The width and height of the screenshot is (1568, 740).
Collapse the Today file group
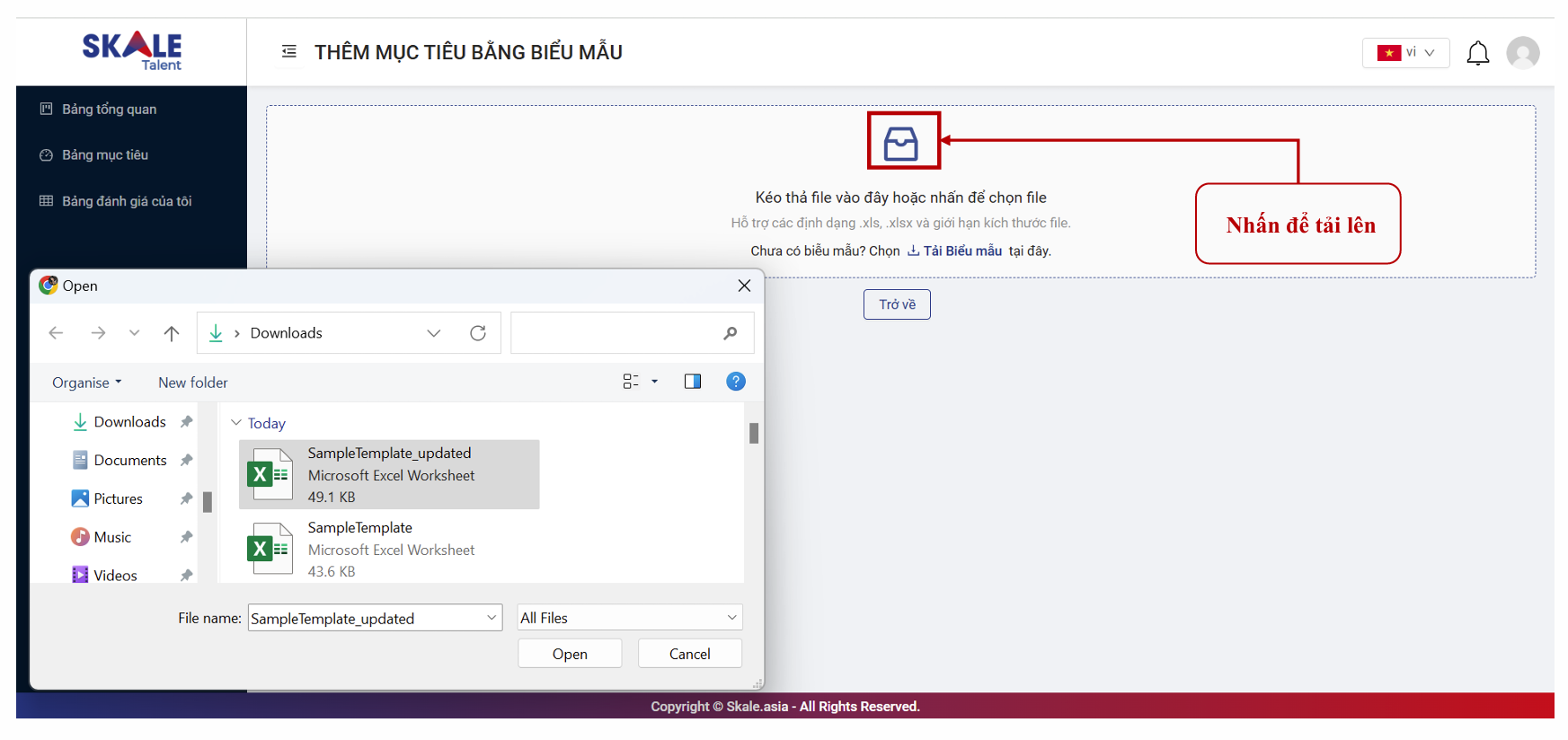(236, 423)
